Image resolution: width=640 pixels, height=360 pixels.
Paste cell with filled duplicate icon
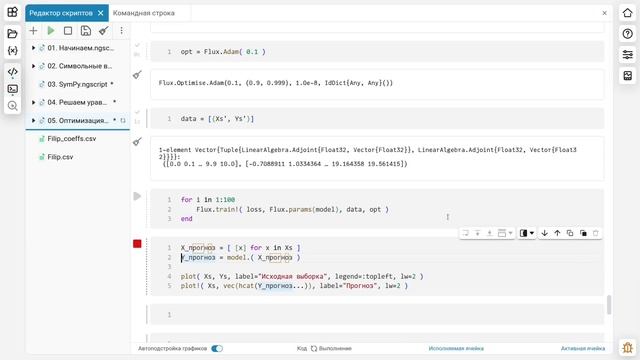tap(583, 233)
